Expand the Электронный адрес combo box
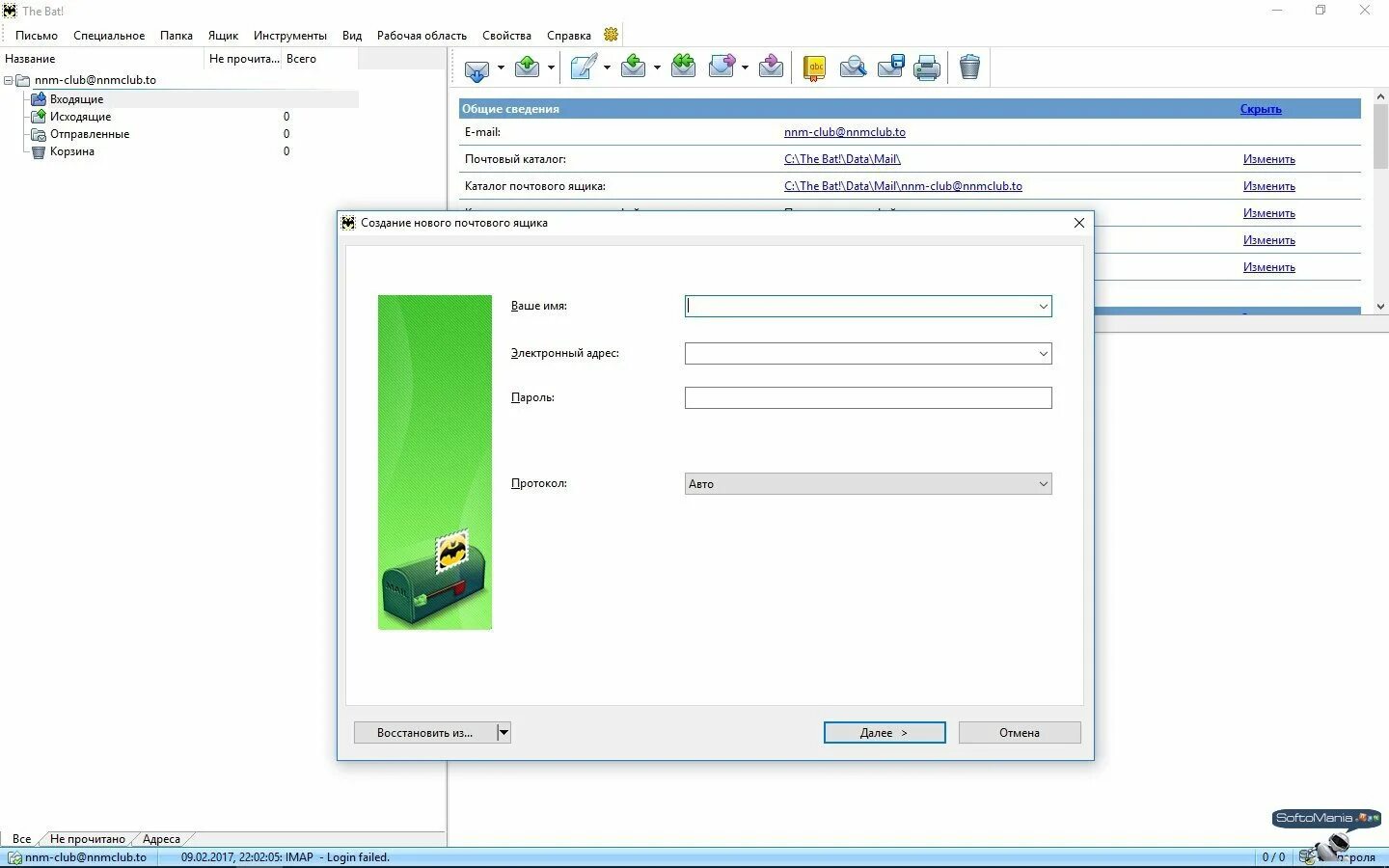 pos(1043,354)
